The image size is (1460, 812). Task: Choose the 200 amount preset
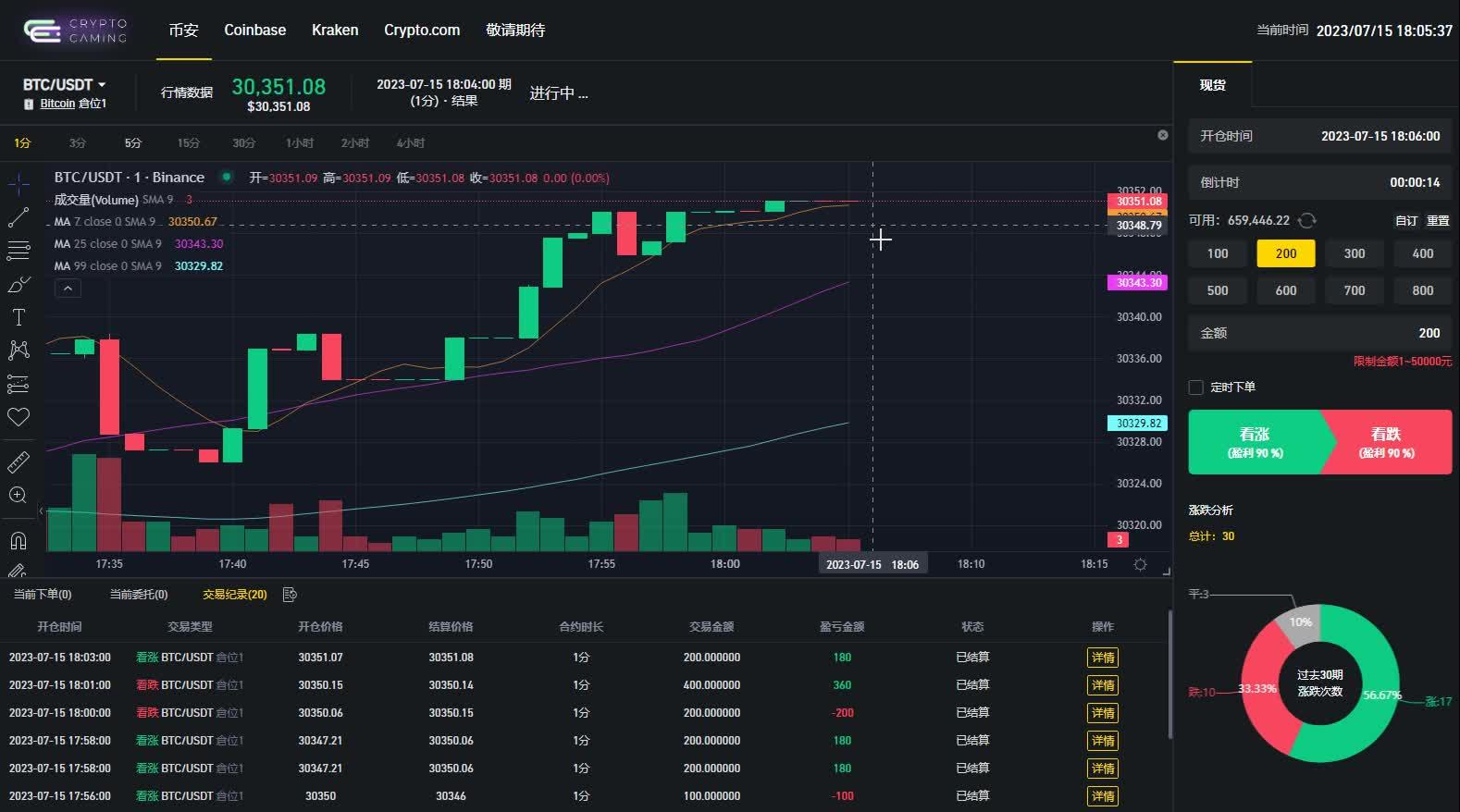coord(1286,253)
